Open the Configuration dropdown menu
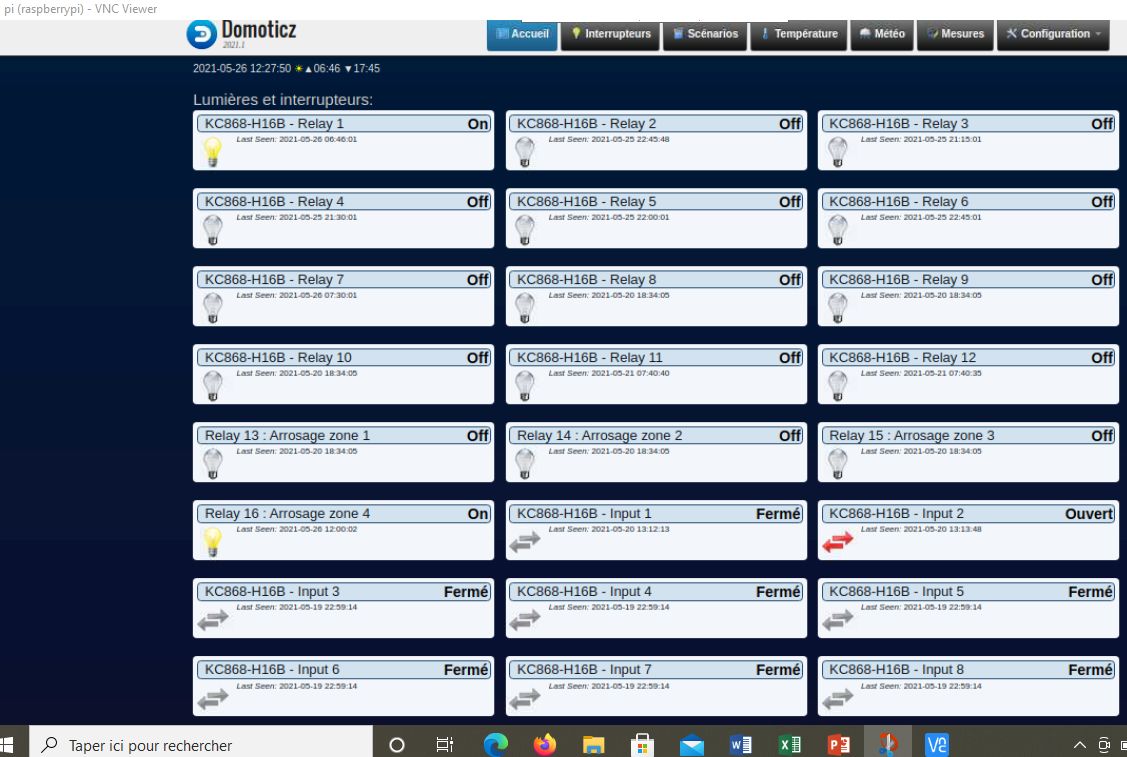 [x=1053, y=34]
